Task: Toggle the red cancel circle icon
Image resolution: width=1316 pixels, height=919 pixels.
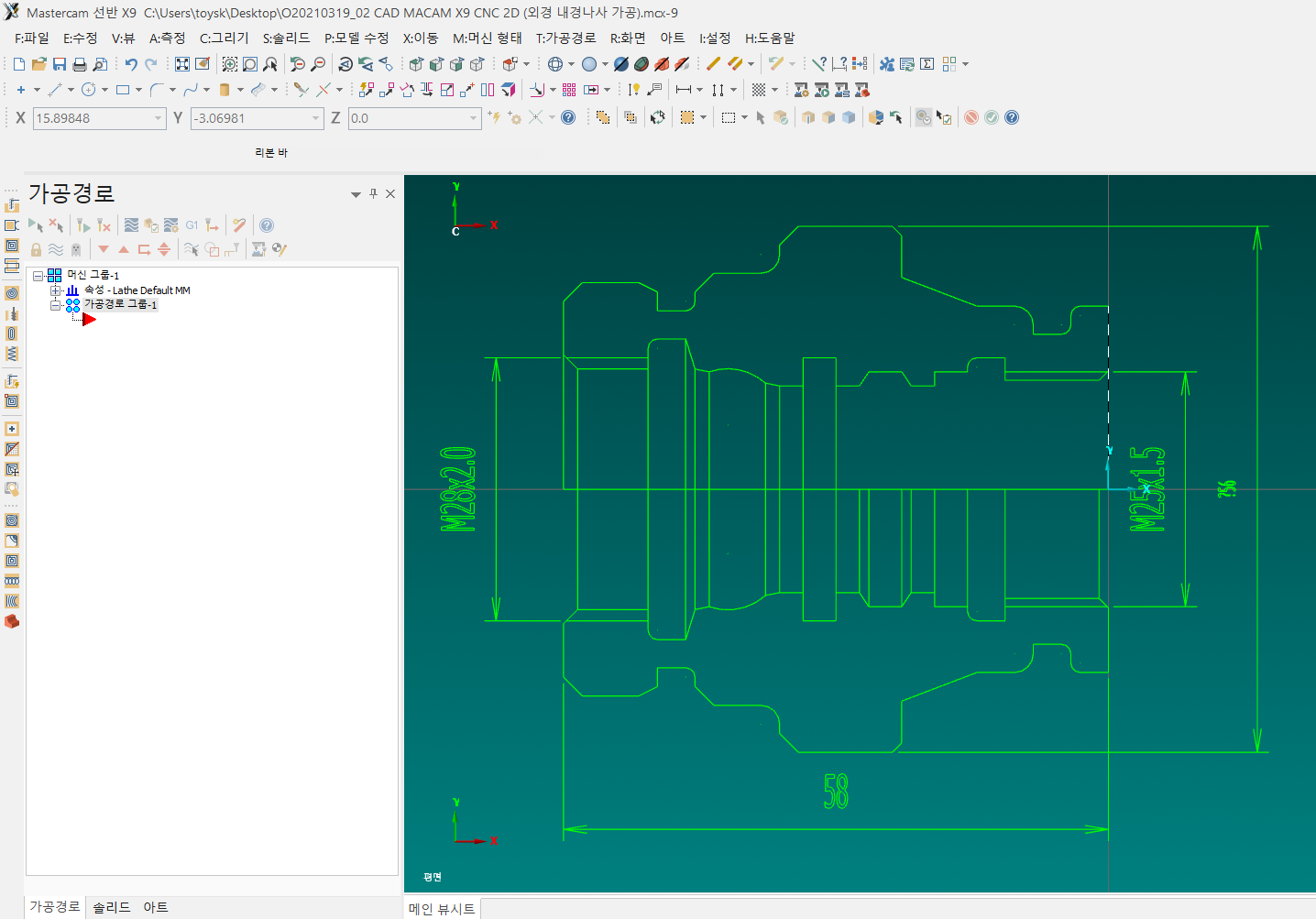Action: 971,117
